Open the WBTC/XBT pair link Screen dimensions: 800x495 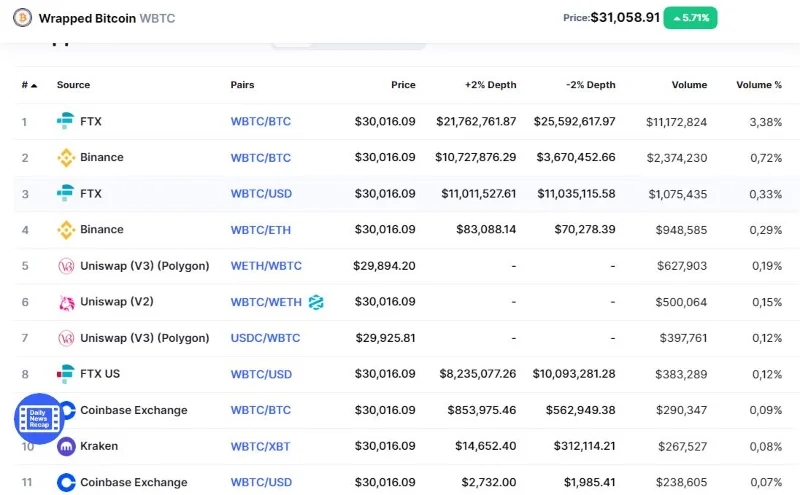click(x=260, y=447)
